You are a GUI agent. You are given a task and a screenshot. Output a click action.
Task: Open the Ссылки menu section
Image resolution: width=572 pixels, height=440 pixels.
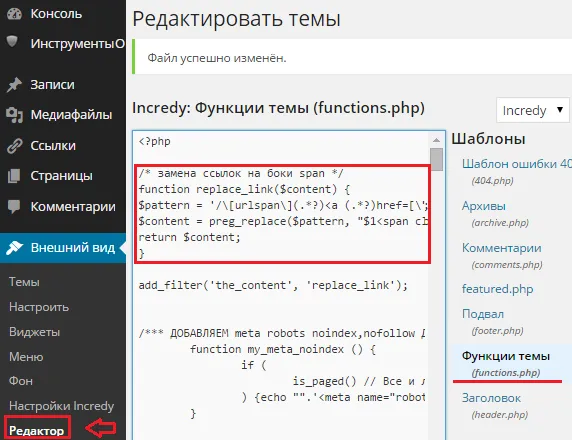pyautogui.click(x=53, y=146)
